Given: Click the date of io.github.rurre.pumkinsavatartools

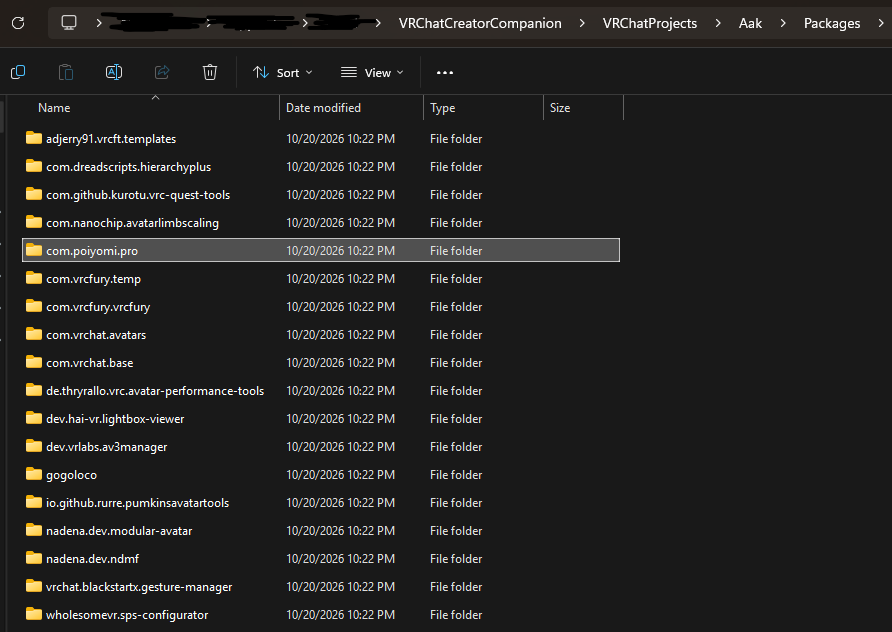Looking at the screenshot, I should [x=340, y=503].
